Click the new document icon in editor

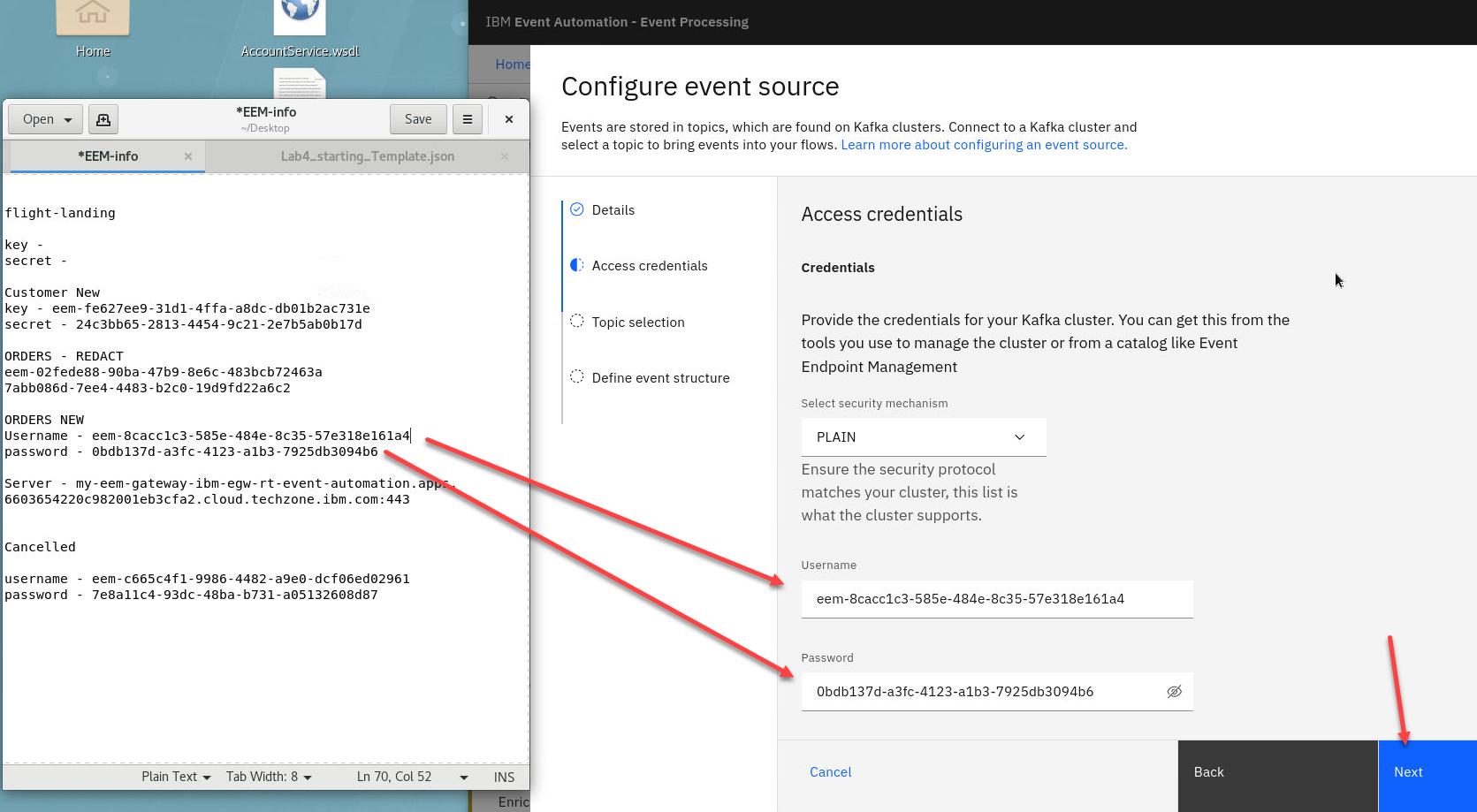(x=103, y=119)
